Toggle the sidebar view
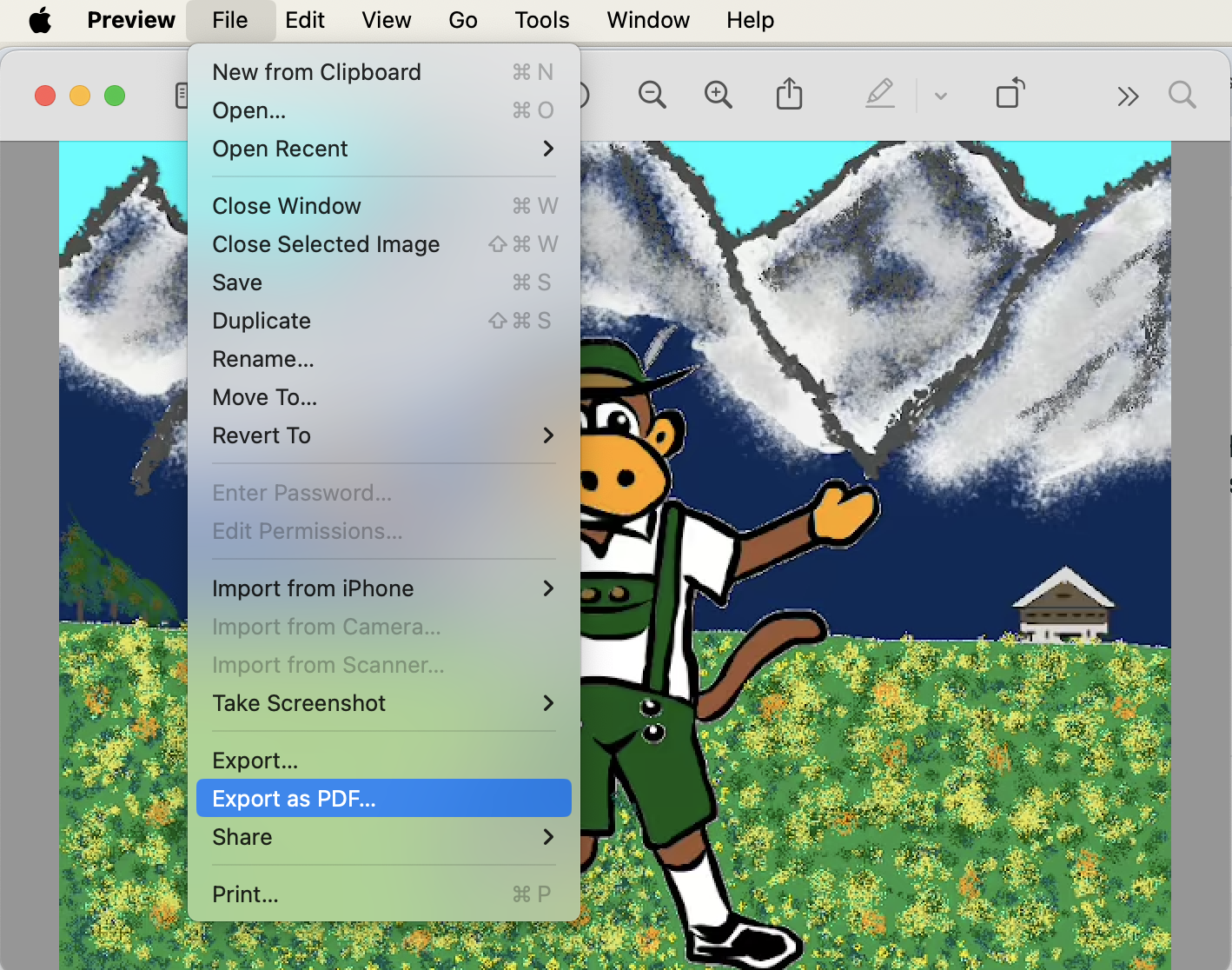This screenshot has height=970, width=1232. click(x=182, y=95)
